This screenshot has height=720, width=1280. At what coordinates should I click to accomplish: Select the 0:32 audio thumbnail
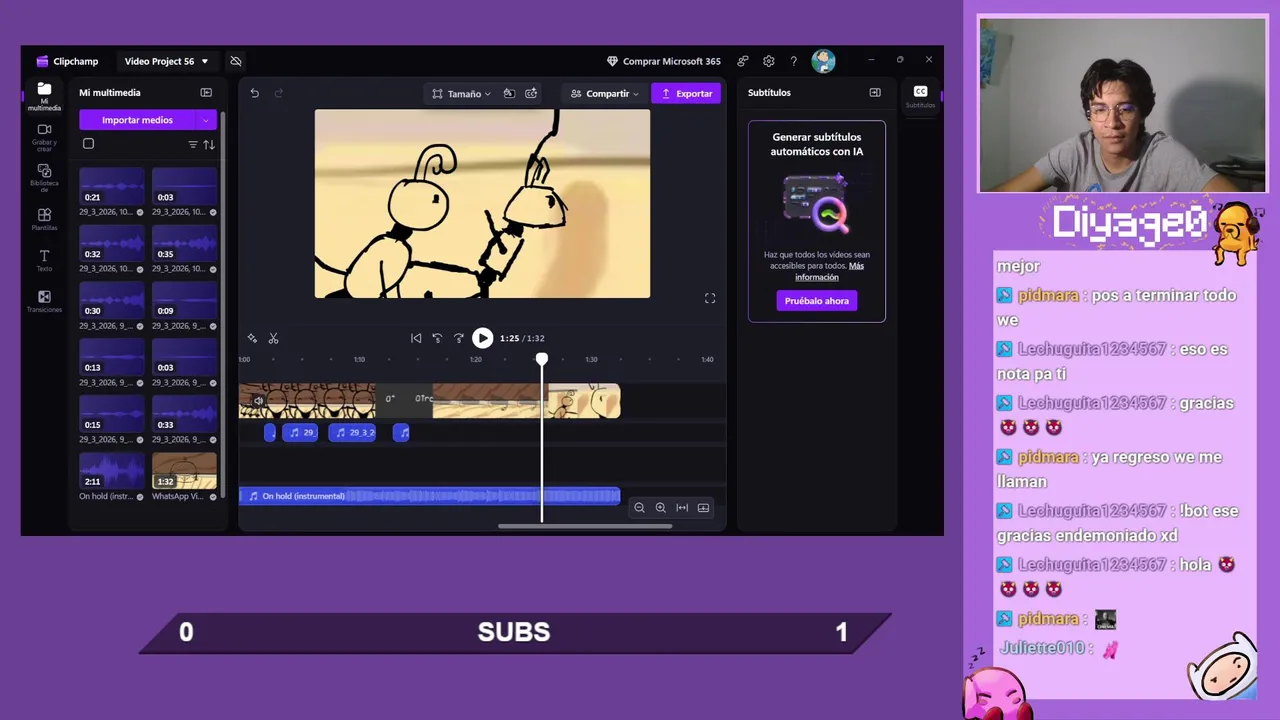click(x=112, y=244)
